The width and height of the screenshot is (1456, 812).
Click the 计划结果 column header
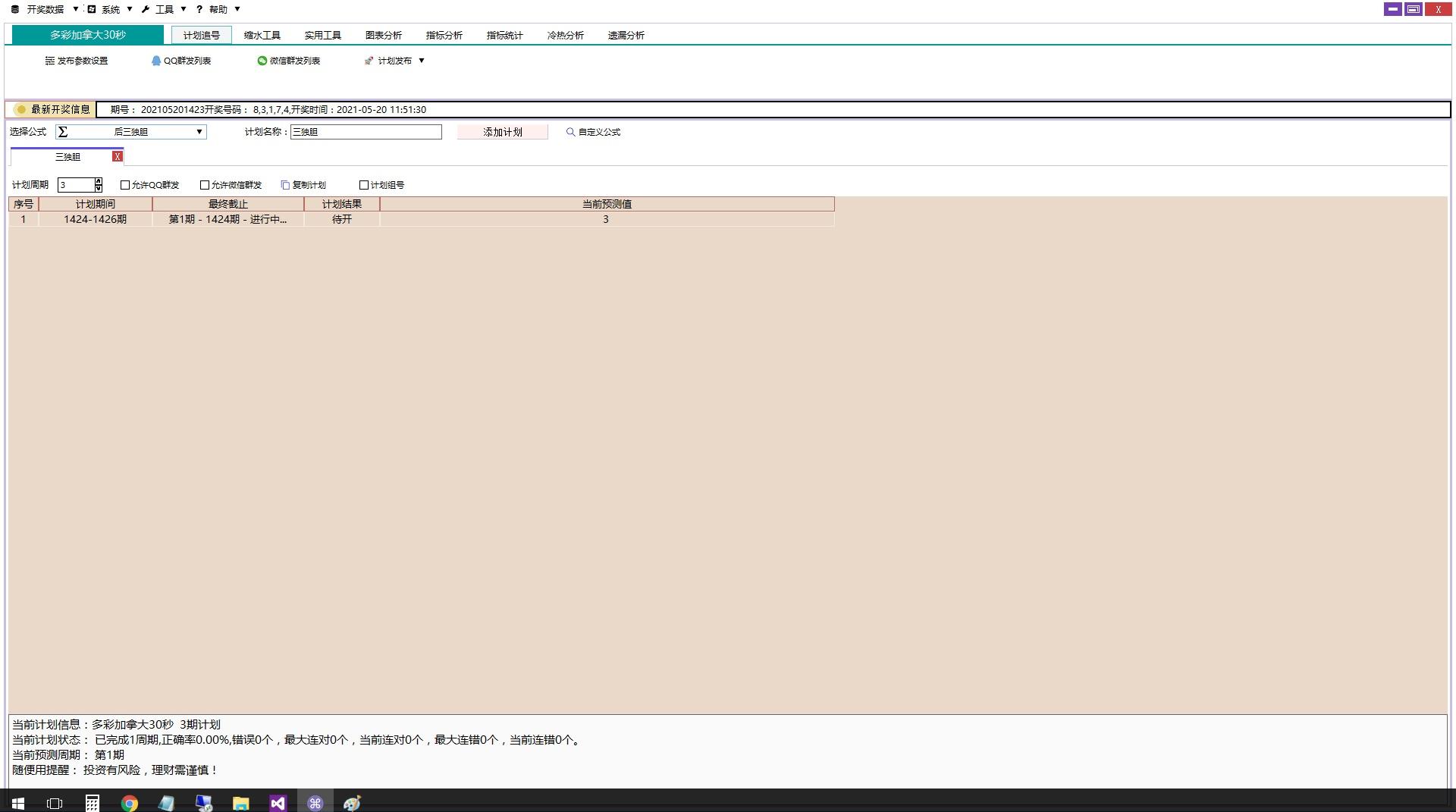point(342,204)
